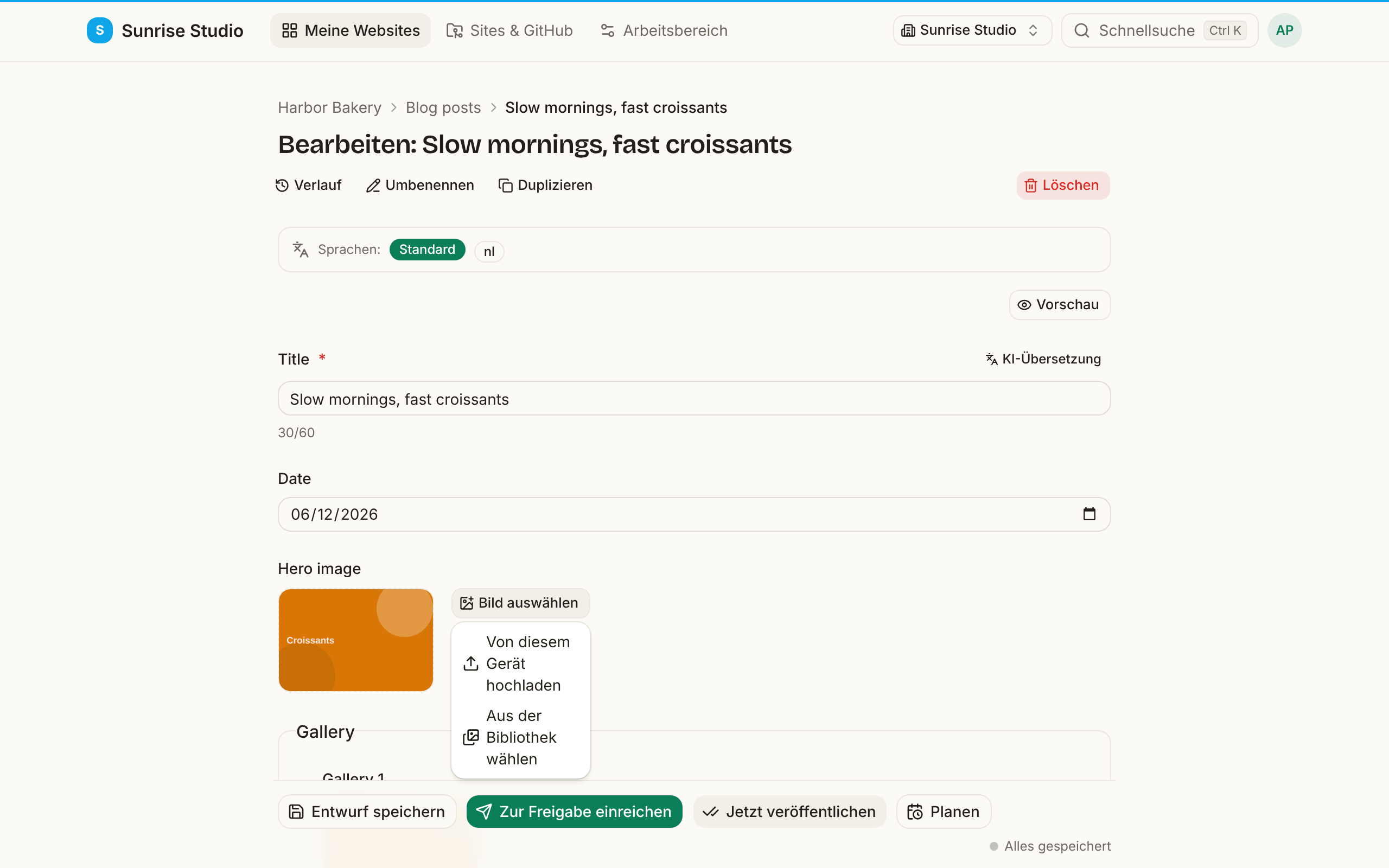Open the Planen scheduler

(943, 812)
